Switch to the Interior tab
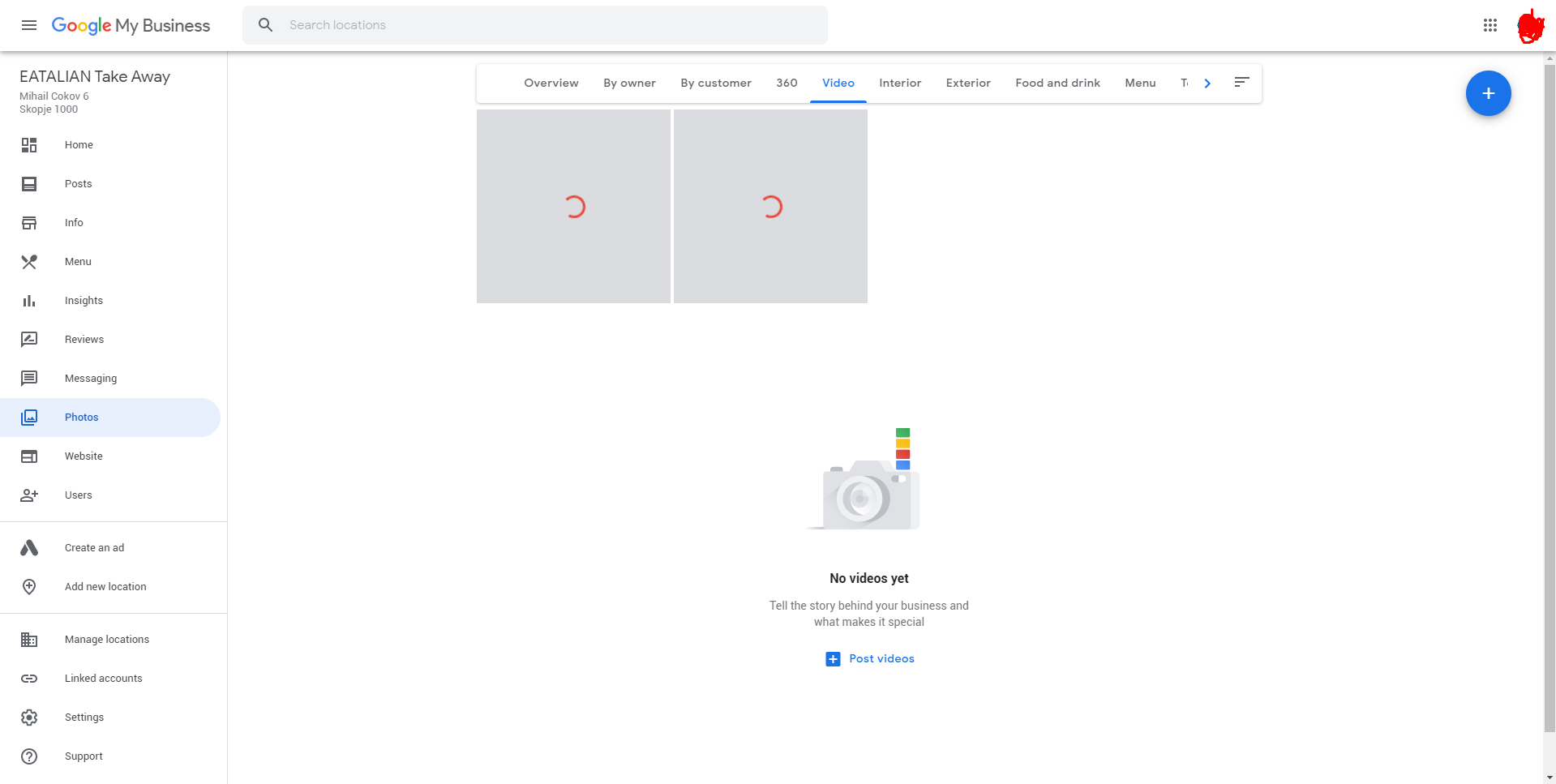 tap(900, 84)
